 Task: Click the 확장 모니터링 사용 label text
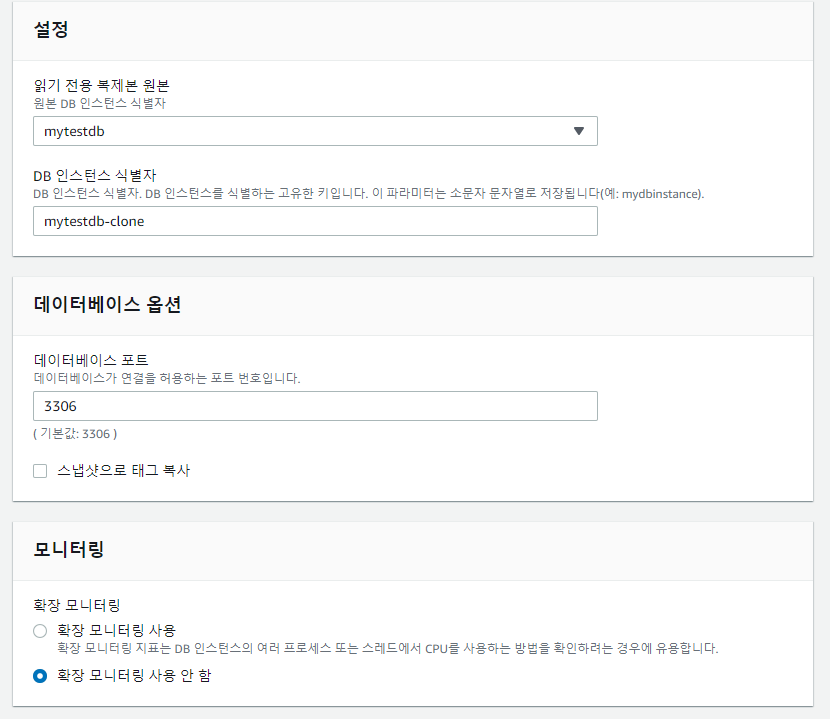[x=116, y=630]
